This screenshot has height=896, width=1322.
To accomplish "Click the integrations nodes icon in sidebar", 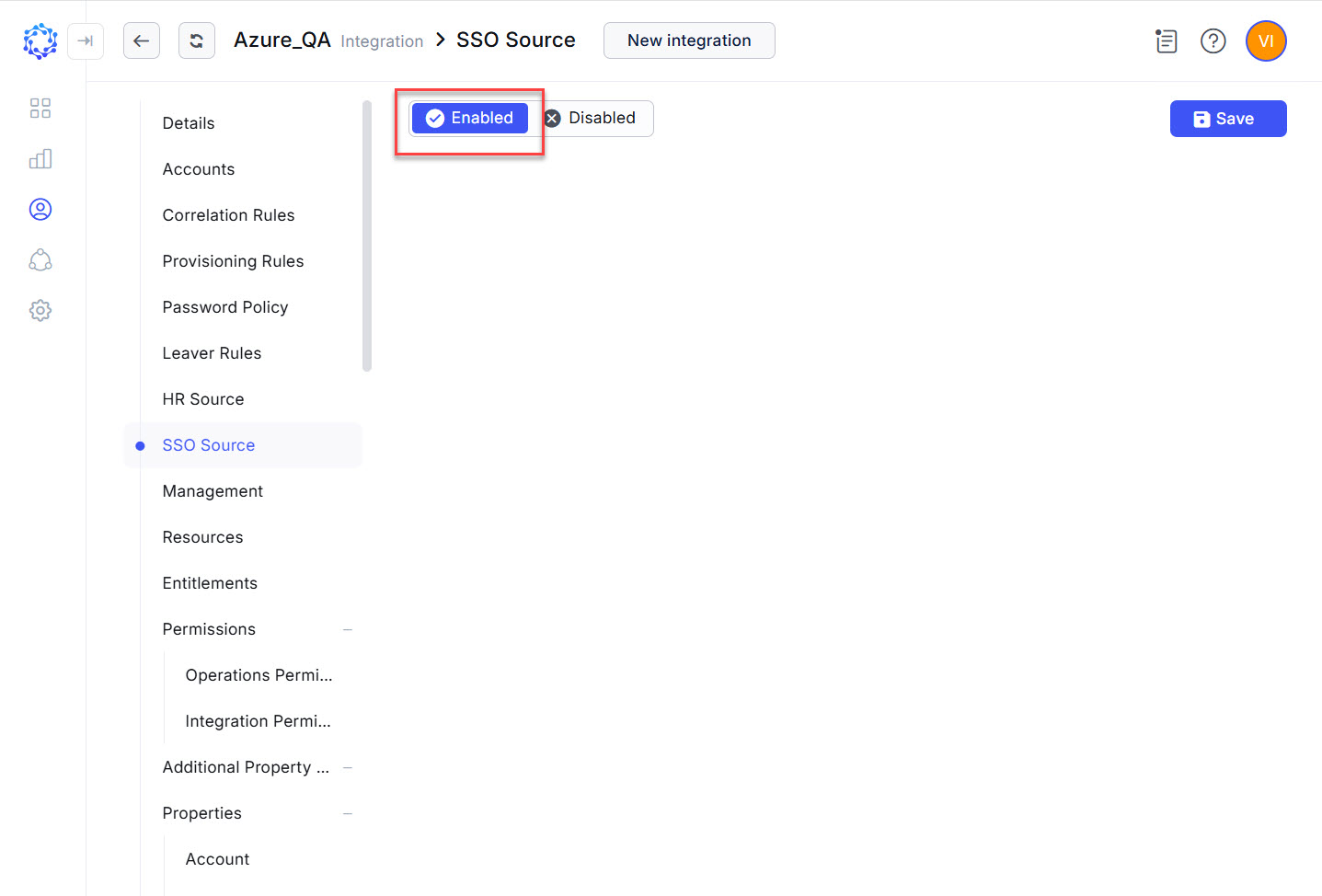I will 40,259.
